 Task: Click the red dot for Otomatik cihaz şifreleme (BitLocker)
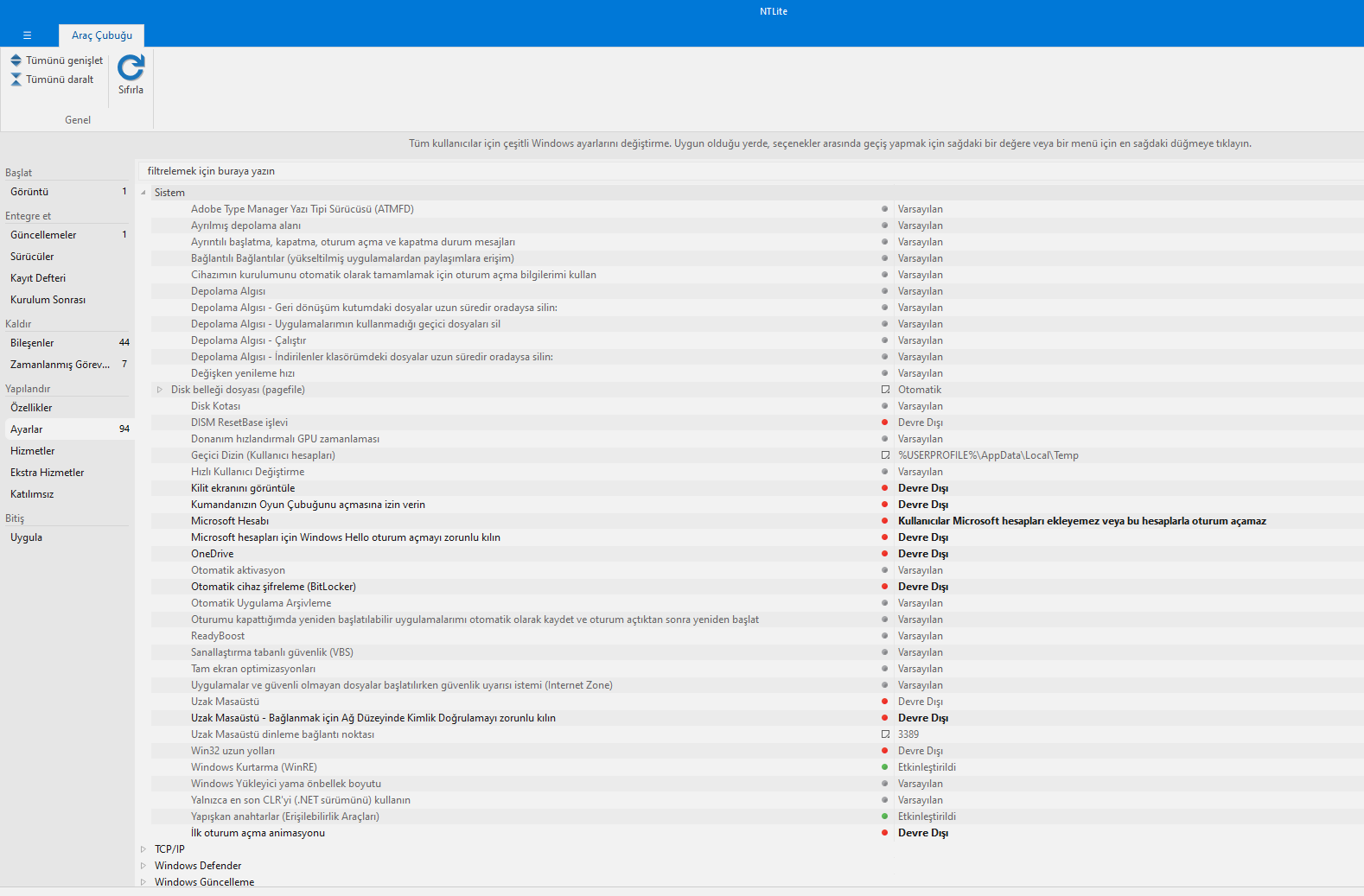[884, 587]
